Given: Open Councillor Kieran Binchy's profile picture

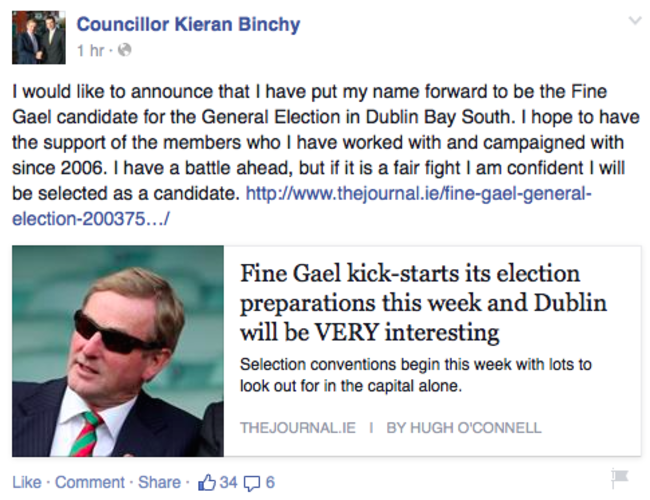Looking at the screenshot, I should tap(39, 37).
